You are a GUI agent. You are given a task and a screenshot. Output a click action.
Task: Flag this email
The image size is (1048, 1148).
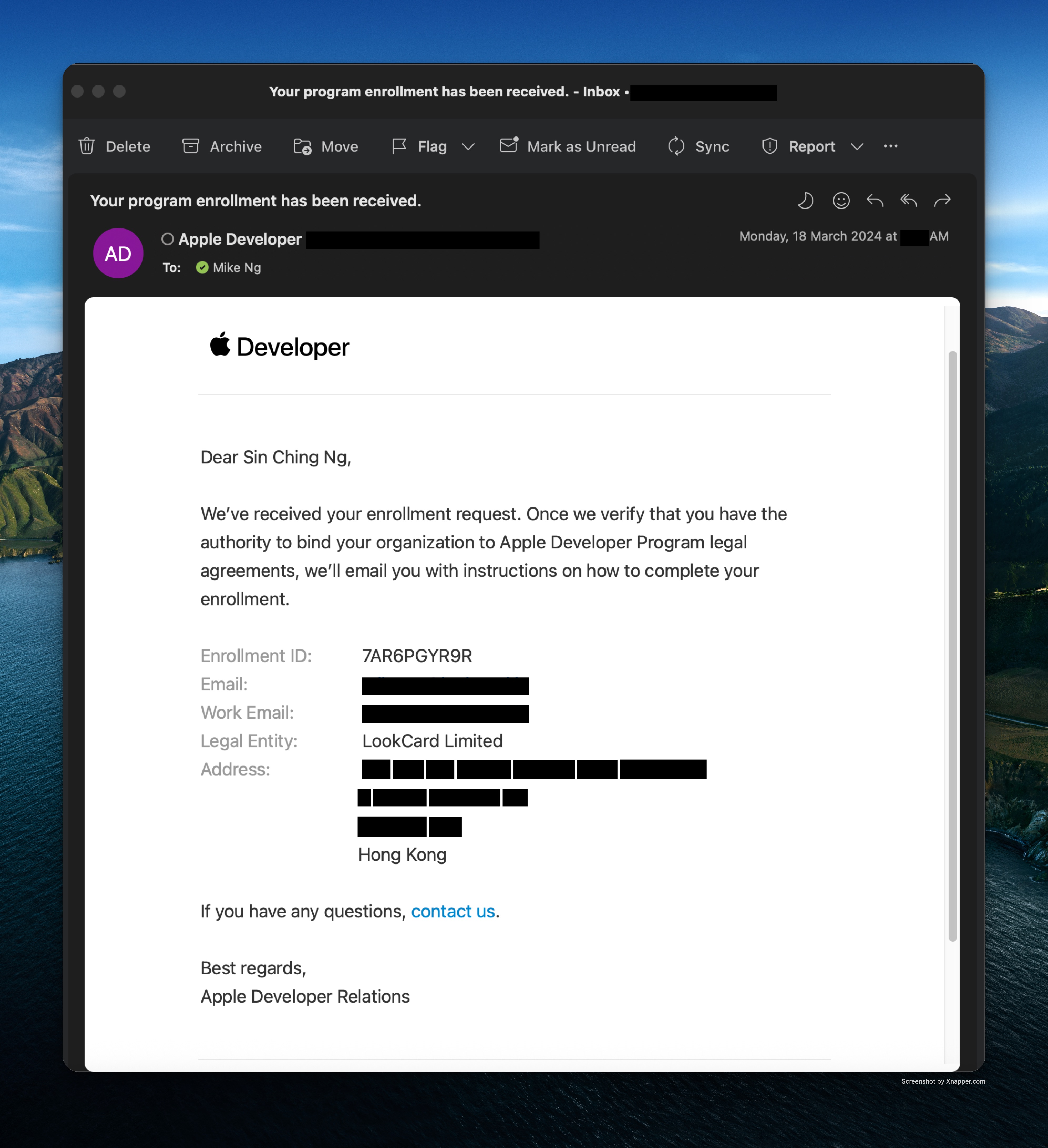420,146
